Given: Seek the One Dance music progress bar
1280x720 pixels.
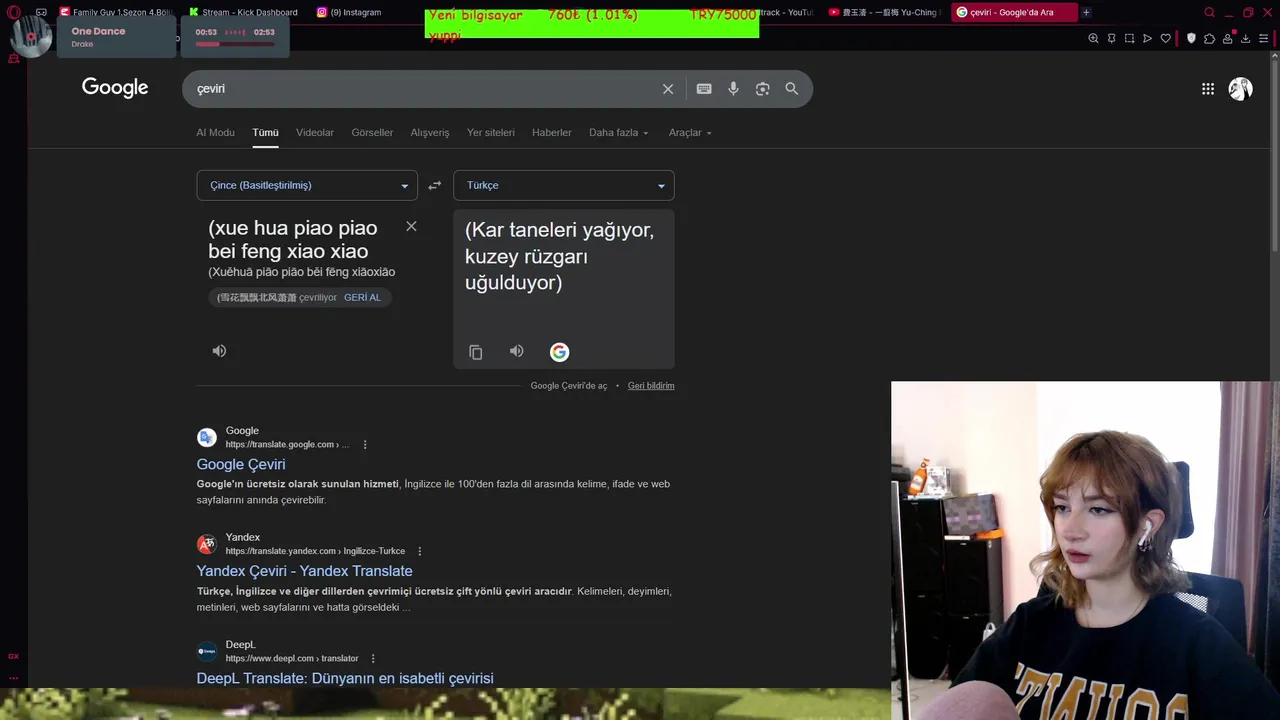Looking at the screenshot, I should point(235,44).
